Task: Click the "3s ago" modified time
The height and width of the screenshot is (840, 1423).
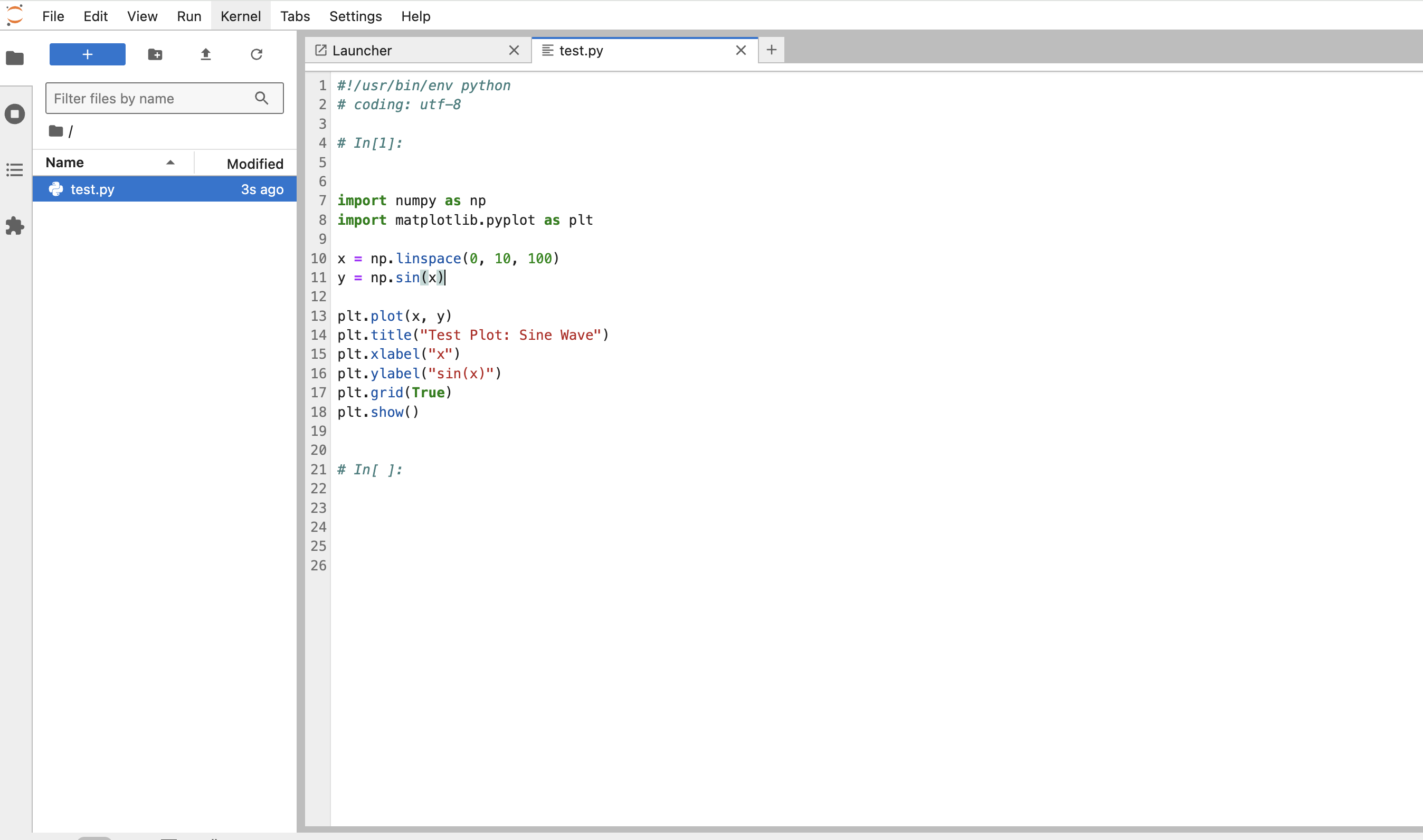Action: click(x=262, y=189)
